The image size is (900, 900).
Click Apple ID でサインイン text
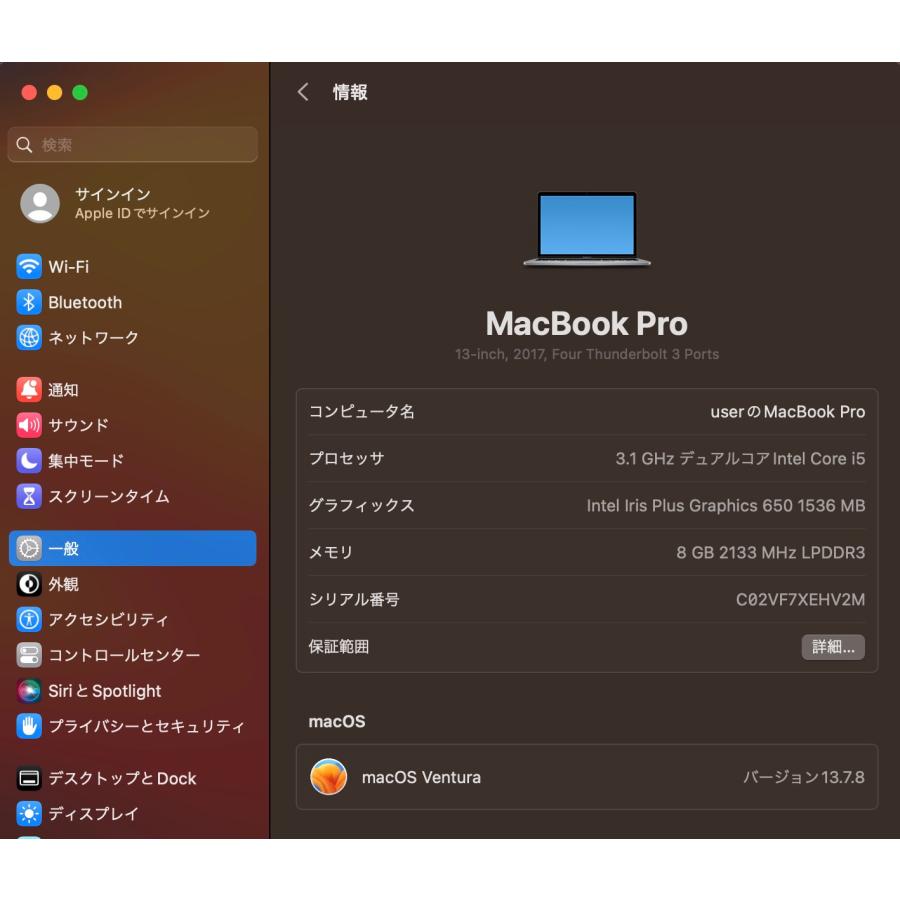point(142,214)
